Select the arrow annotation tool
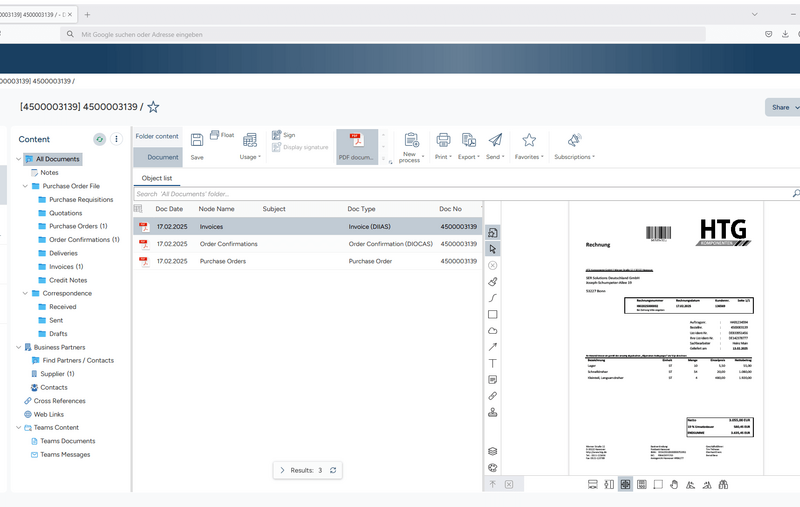Viewport: 800px width, 507px height. pyautogui.click(x=492, y=346)
